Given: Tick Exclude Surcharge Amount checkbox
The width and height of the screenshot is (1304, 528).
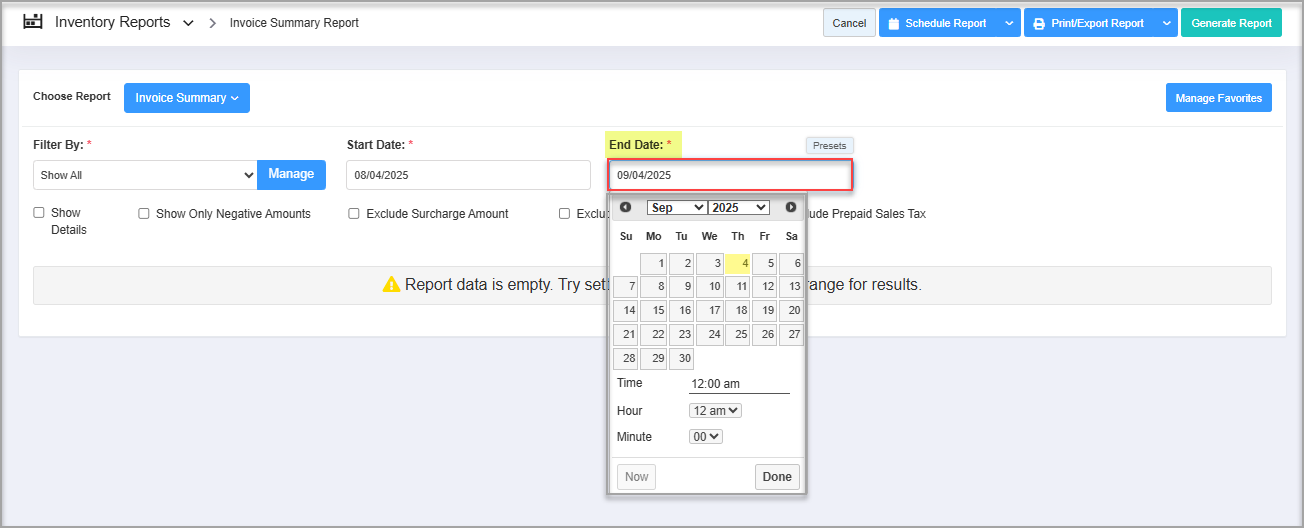Looking at the screenshot, I should (354, 214).
